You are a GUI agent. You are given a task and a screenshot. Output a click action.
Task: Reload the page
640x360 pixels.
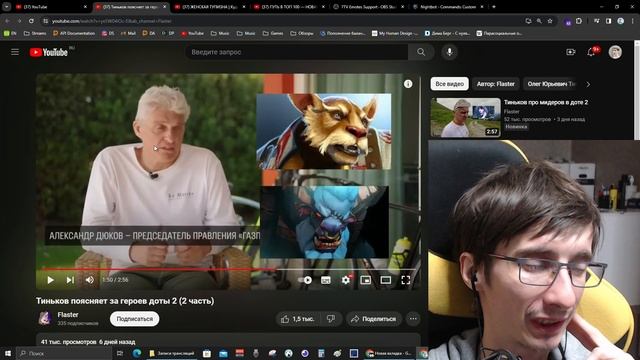coord(31,21)
